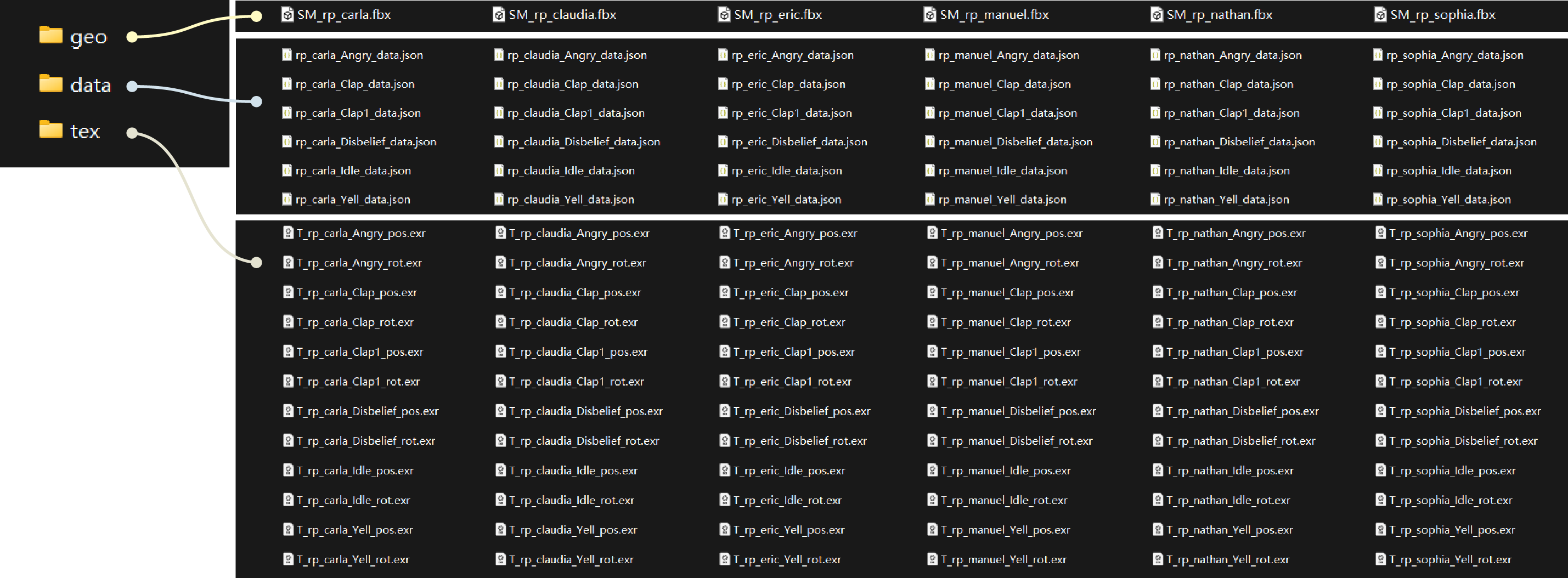
Task: Select file rp_carla_Yell_data.json
Action: pyautogui.click(x=353, y=200)
